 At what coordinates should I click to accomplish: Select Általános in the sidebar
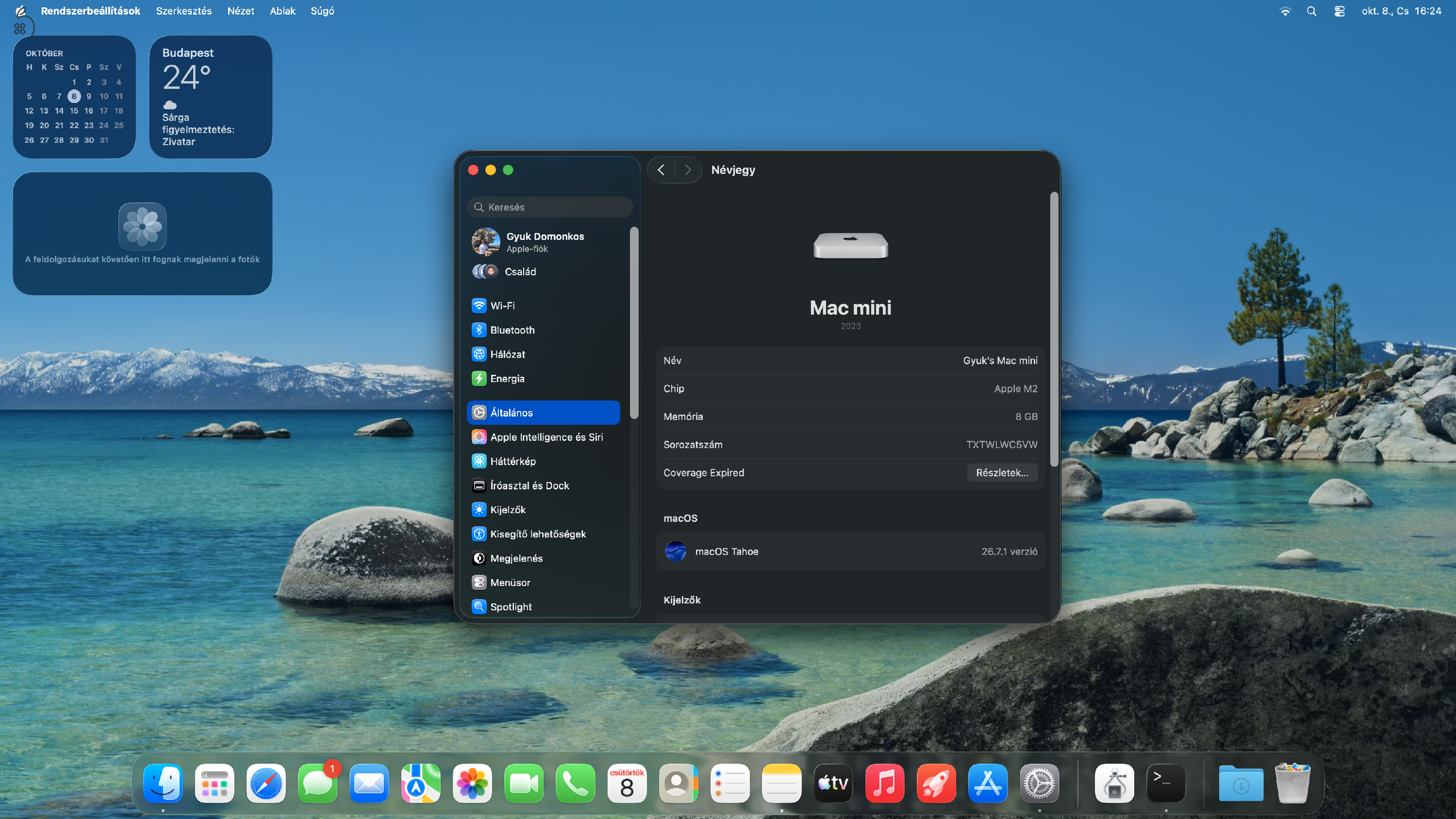pos(543,413)
